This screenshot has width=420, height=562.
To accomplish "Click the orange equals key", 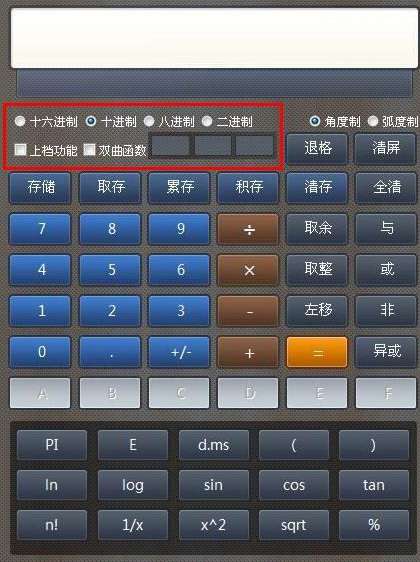I will pyautogui.click(x=317, y=352).
